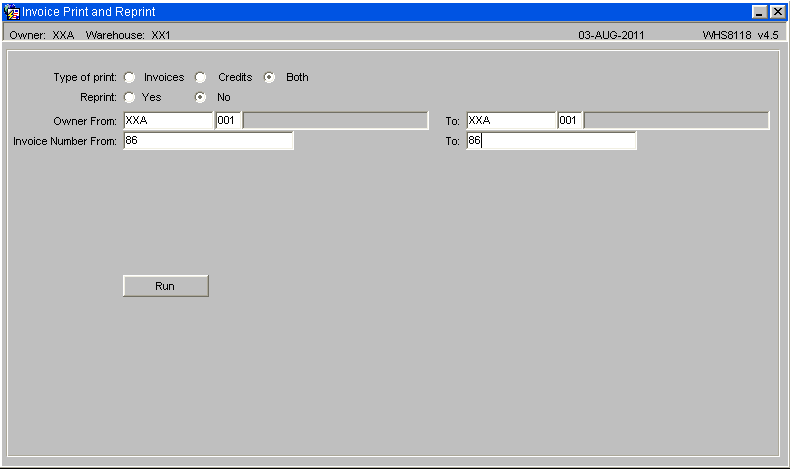Click the Owner From label
Image resolution: width=790 pixels, height=469 pixels.
(x=85, y=121)
